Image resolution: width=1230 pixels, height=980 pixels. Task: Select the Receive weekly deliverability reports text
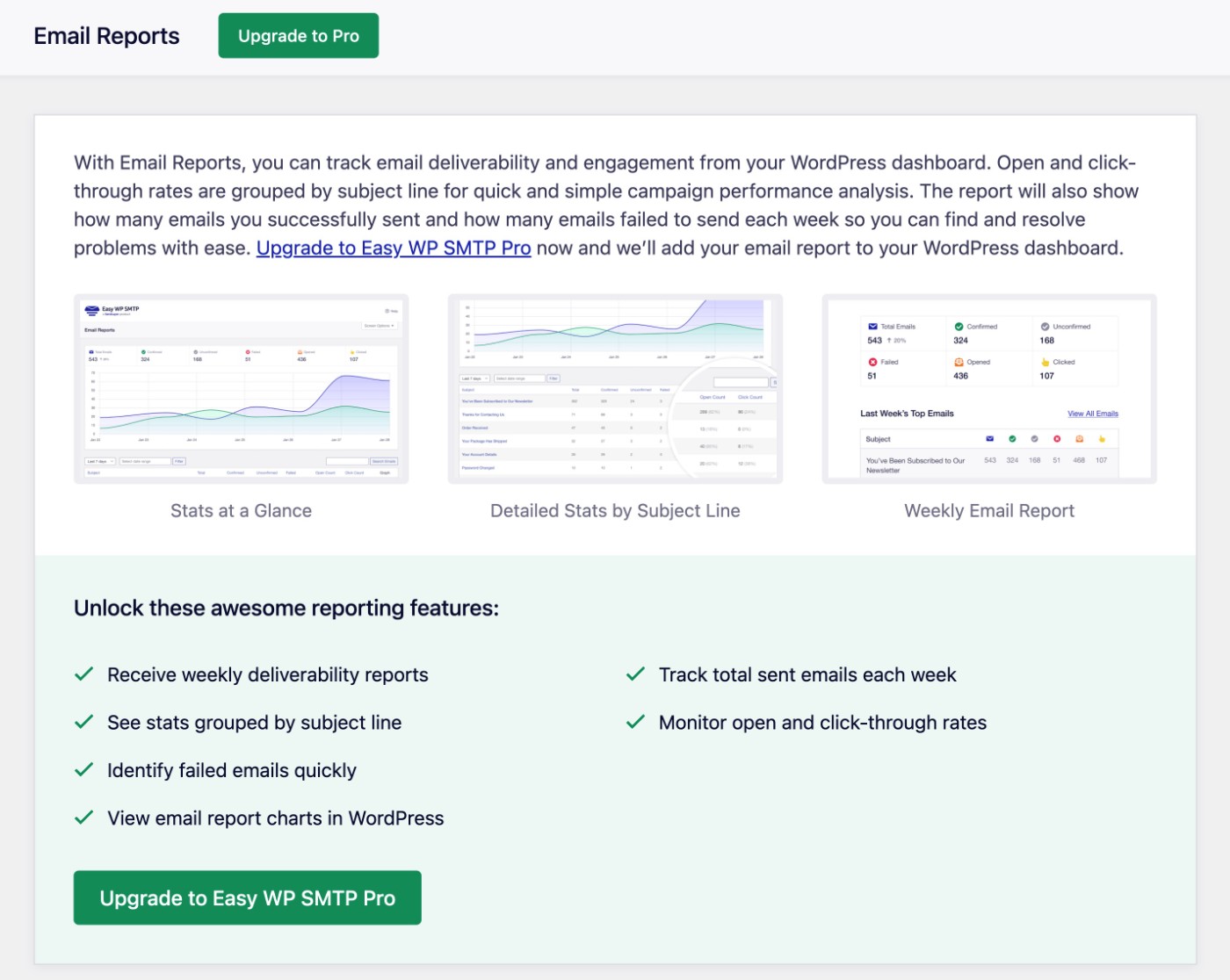click(268, 674)
